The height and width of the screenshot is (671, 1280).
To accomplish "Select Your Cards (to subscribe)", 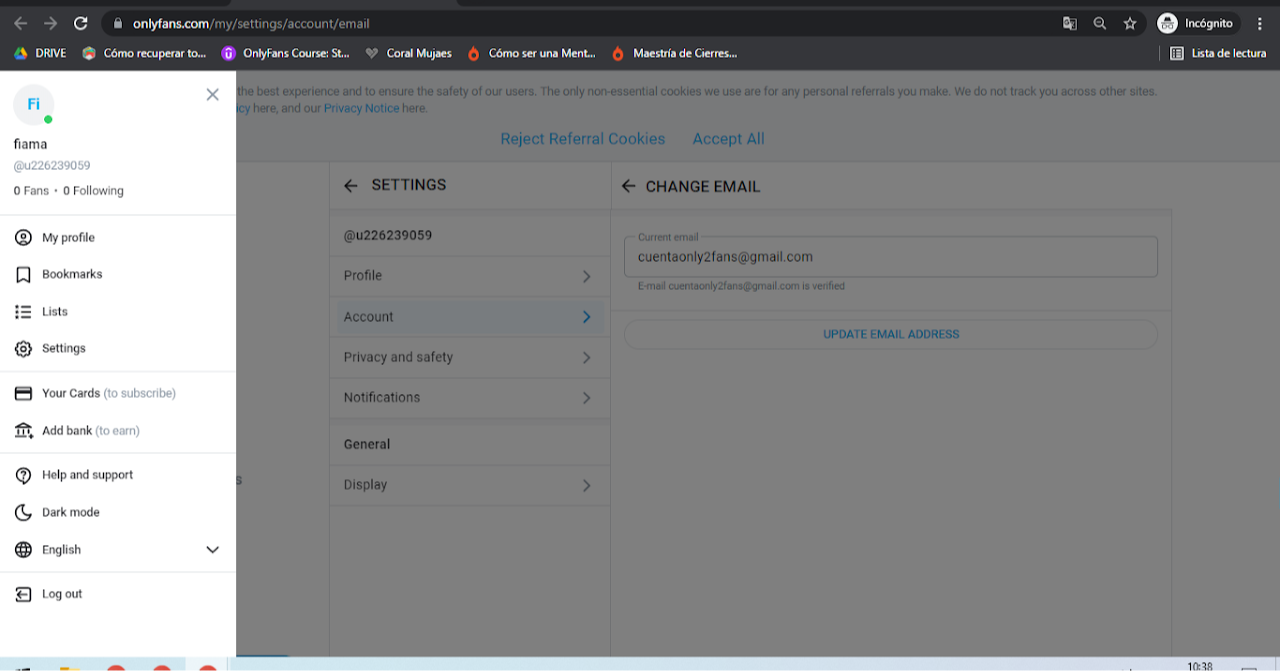I will [x=108, y=393].
